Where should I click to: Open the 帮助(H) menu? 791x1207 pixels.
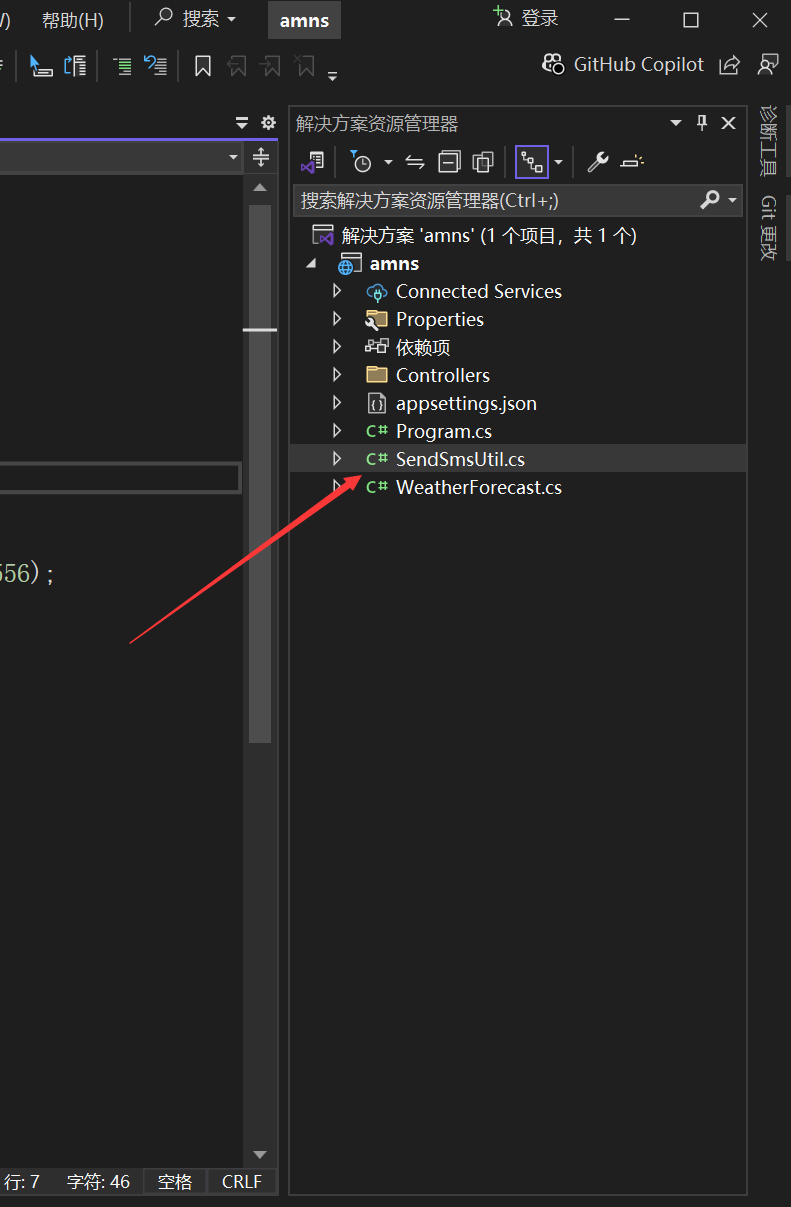tap(72, 20)
